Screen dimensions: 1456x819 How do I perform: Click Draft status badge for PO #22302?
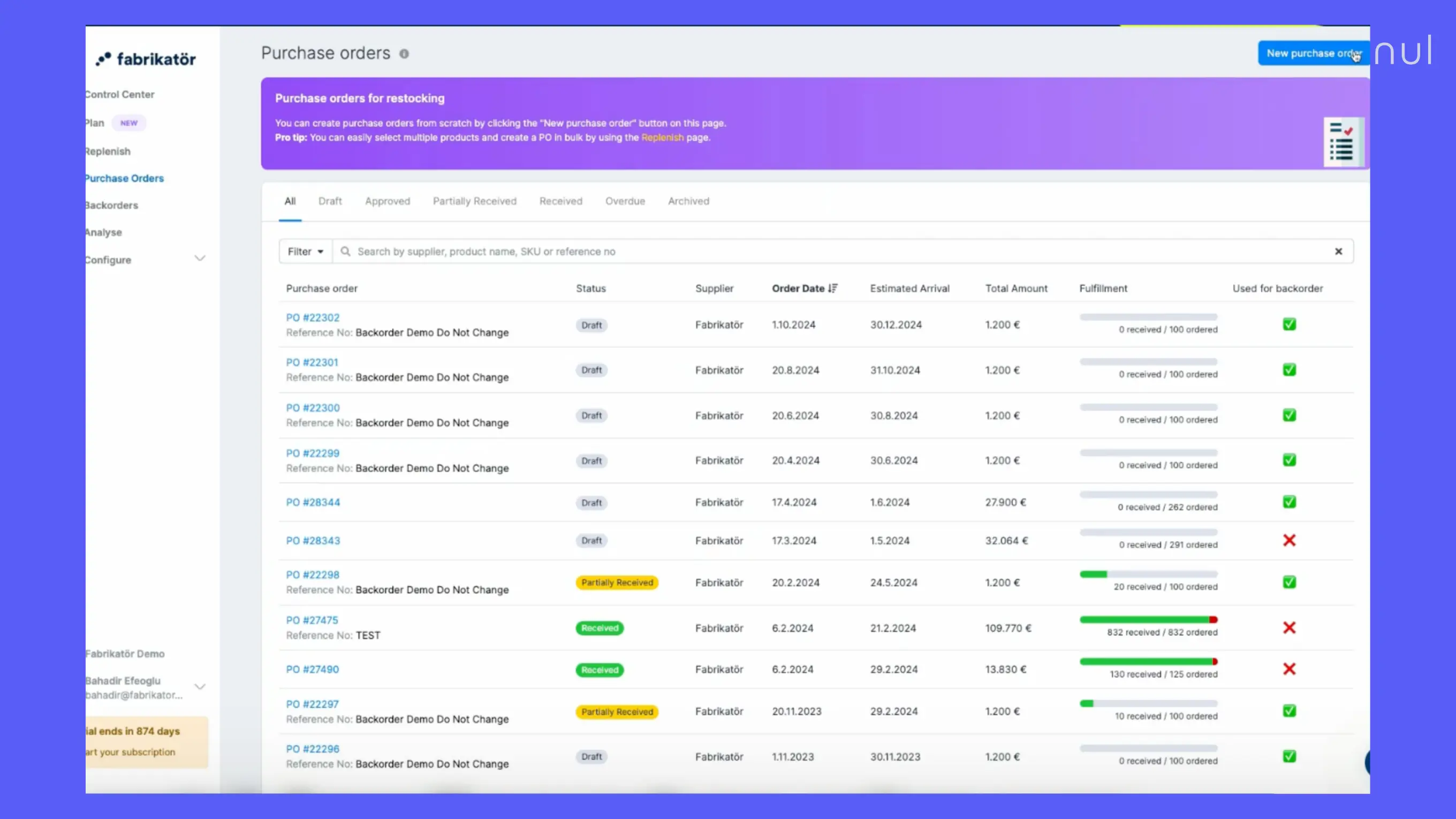591,325
